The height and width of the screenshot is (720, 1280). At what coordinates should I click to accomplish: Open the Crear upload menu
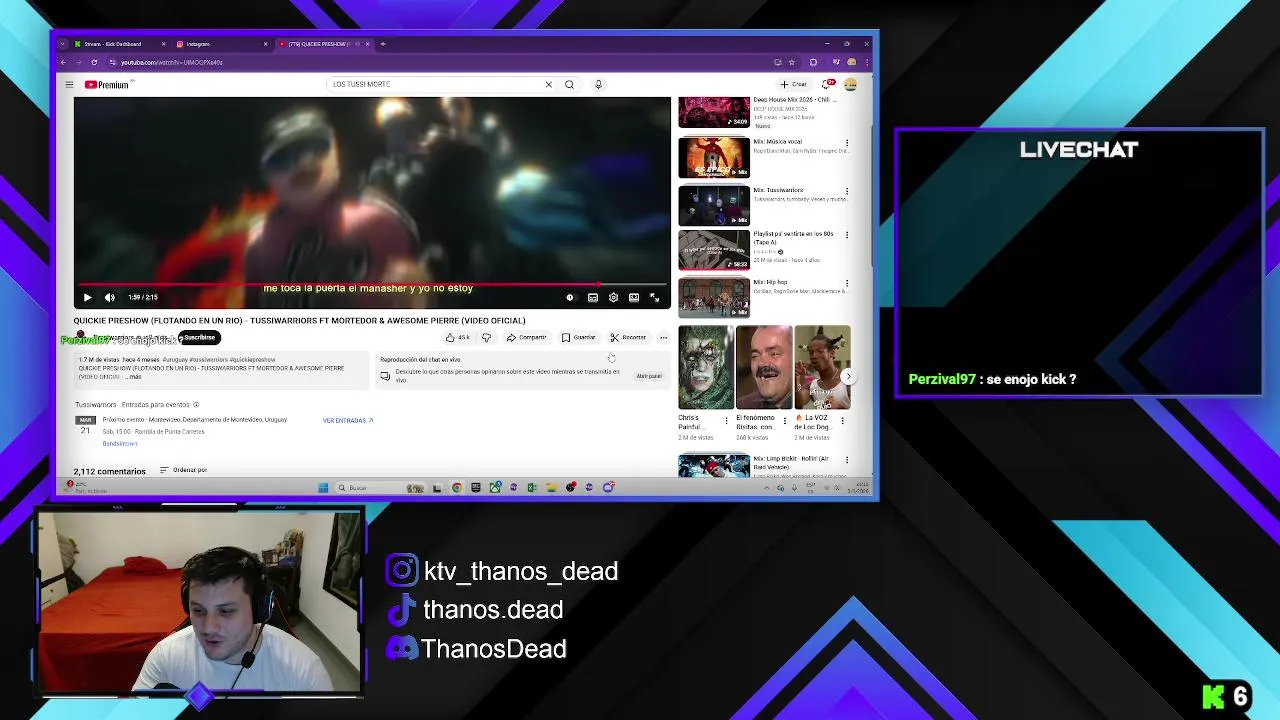click(x=794, y=84)
